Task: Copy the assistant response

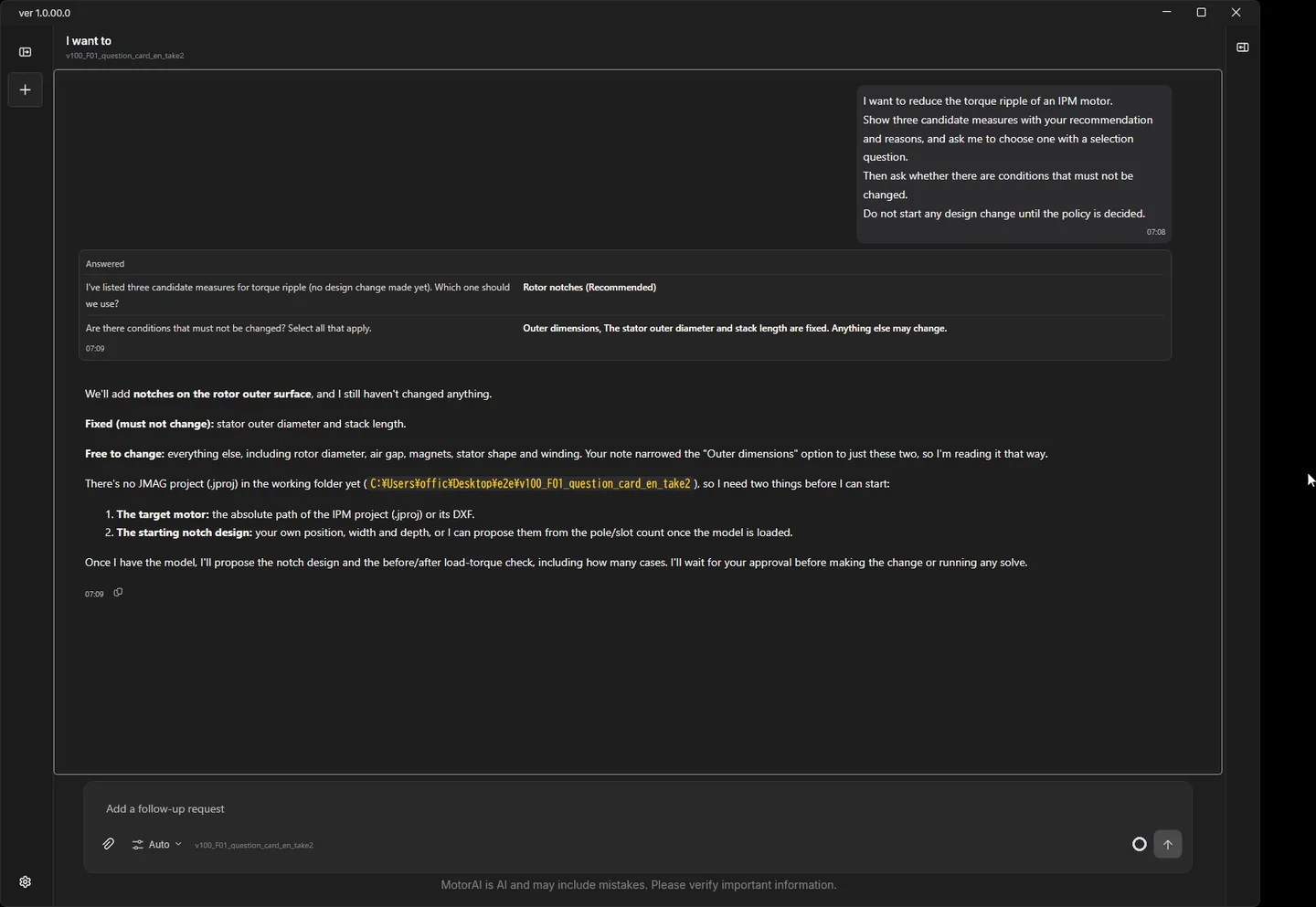Action: (x=118, y=593)
